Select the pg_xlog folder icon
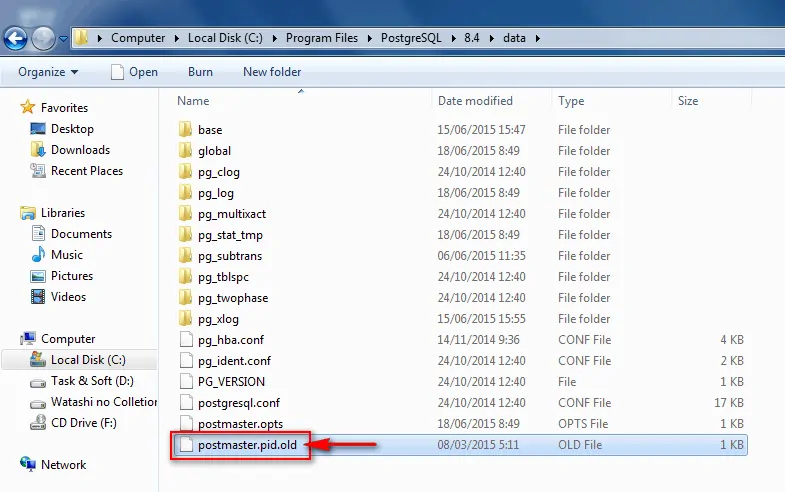785x492 pixels. coord(185,318)
